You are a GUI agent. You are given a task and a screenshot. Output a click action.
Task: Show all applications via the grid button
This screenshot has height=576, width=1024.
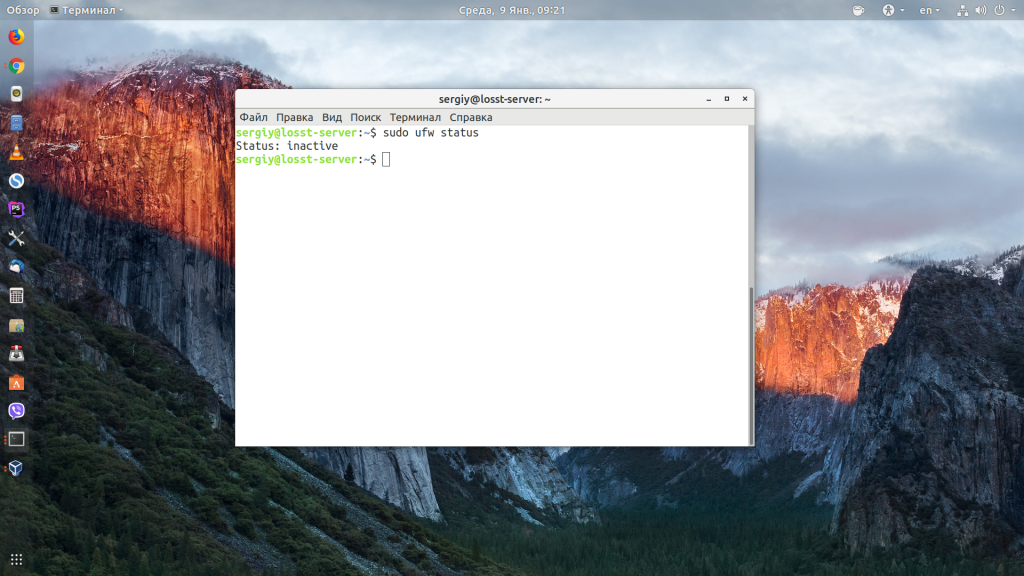[x=17, y=557]
